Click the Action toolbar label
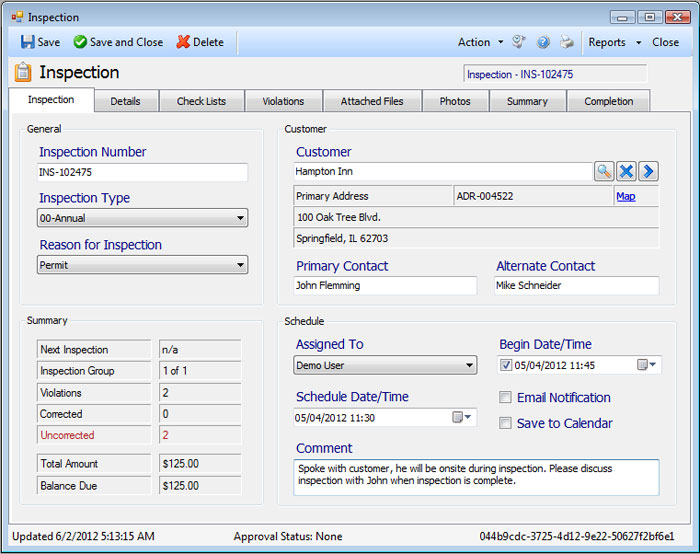The height and width of the screenshot is (554, 700). point(474,42)
